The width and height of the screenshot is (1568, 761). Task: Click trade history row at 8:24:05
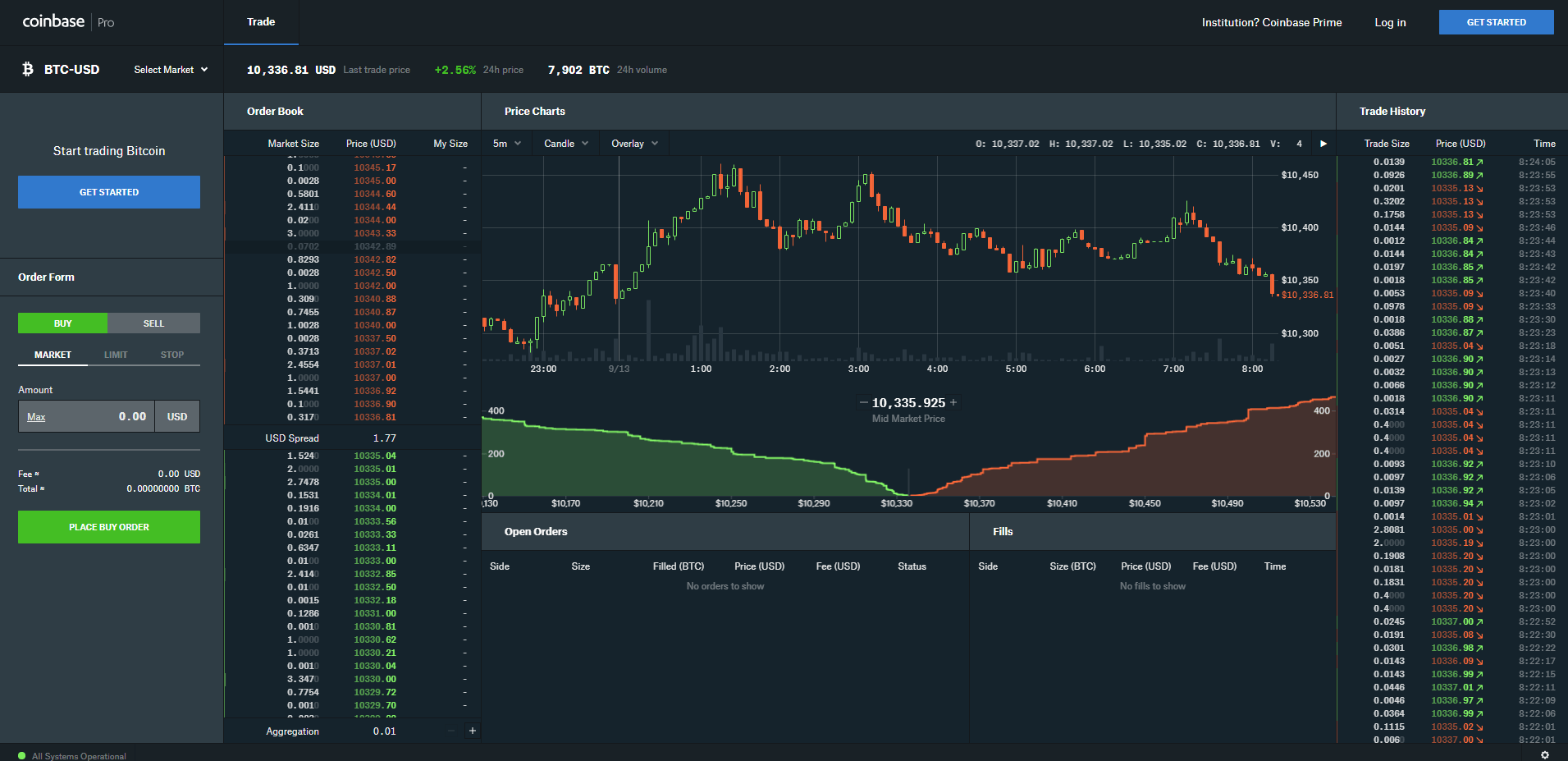pos(1452,163)
